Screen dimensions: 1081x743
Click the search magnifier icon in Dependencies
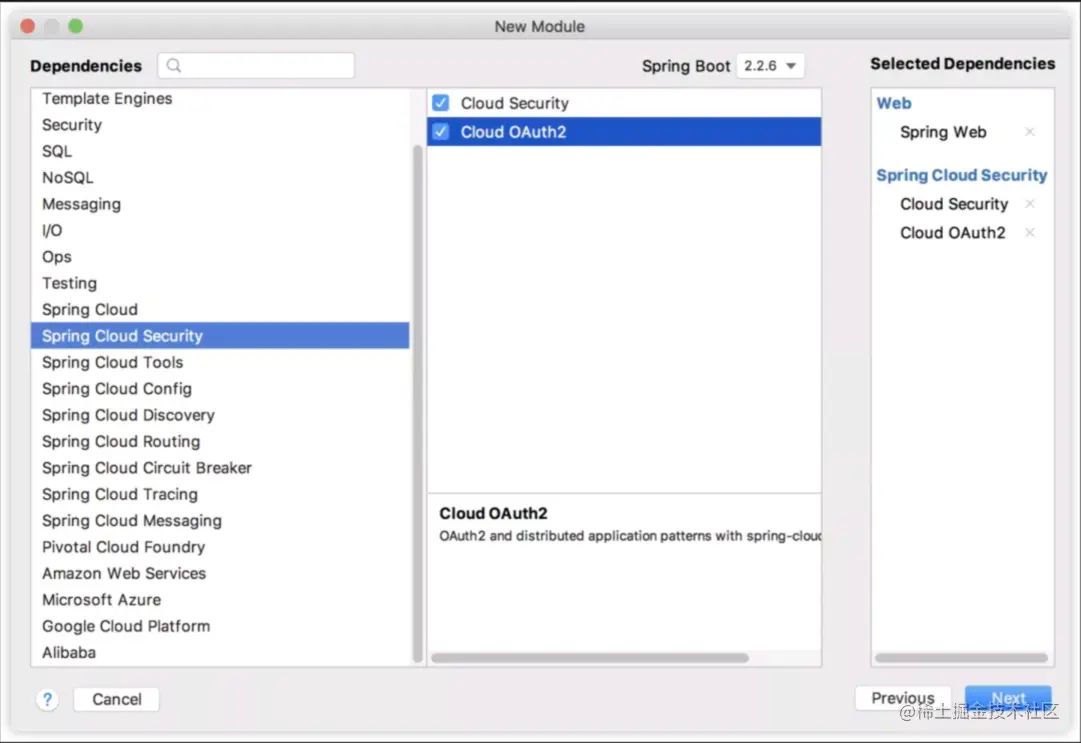pos(174,65)
